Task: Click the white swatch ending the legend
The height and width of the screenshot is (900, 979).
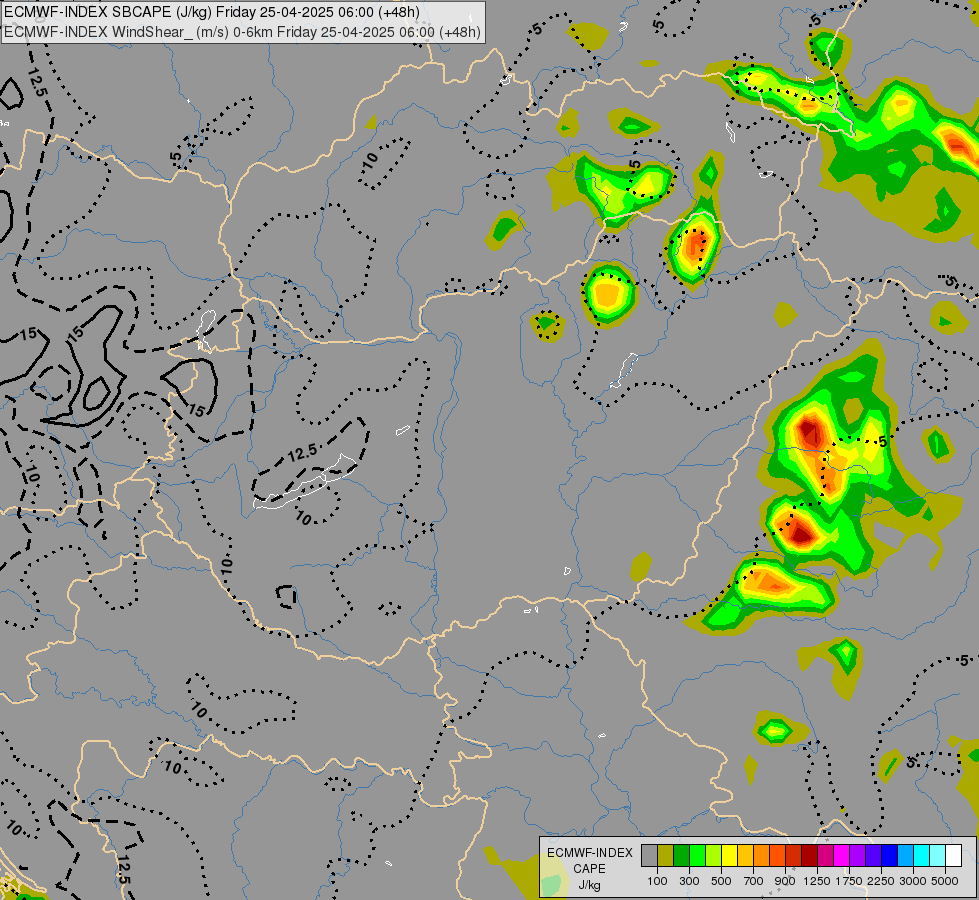Action: click(953, 856)
